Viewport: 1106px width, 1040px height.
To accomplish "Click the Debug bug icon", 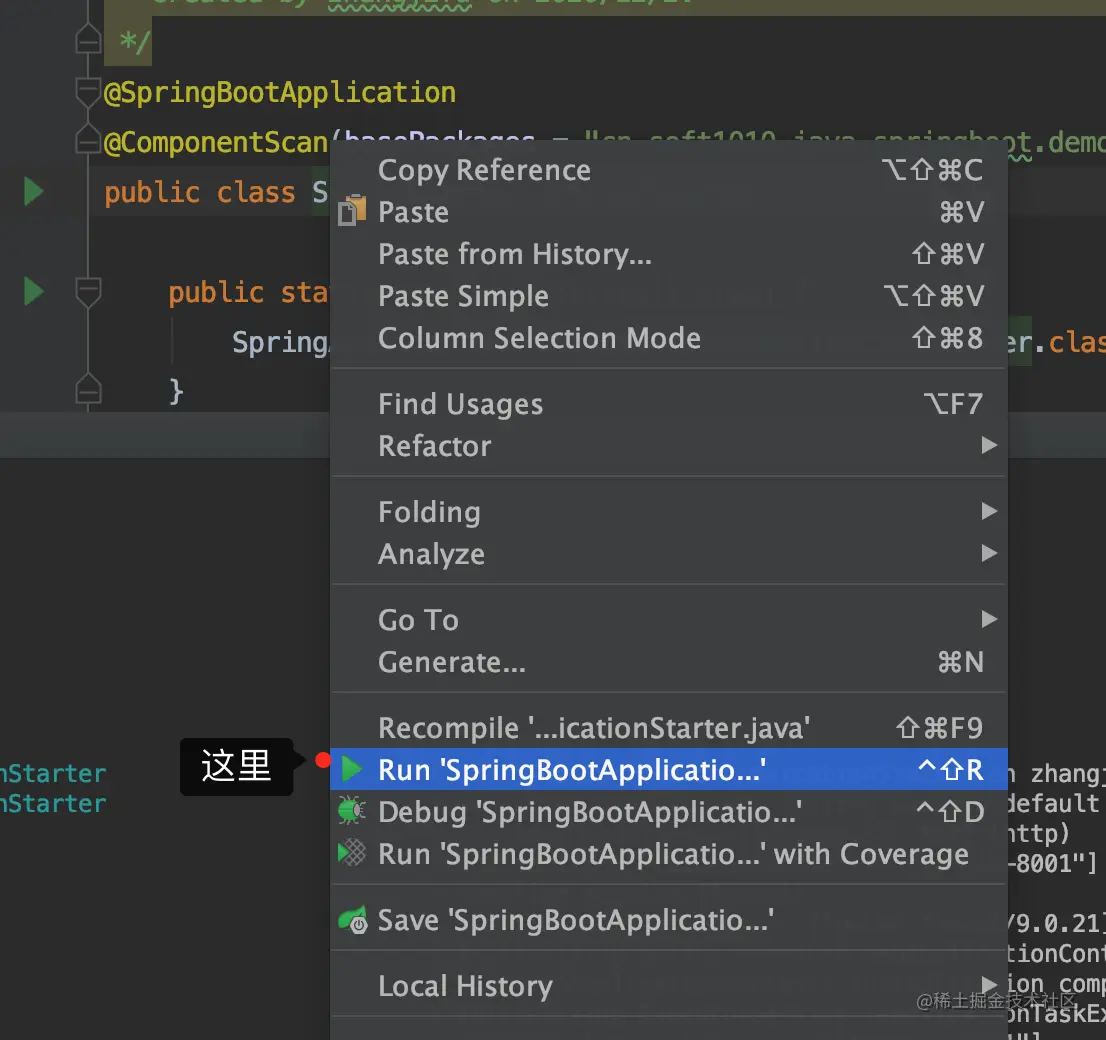I will point(352,811).
